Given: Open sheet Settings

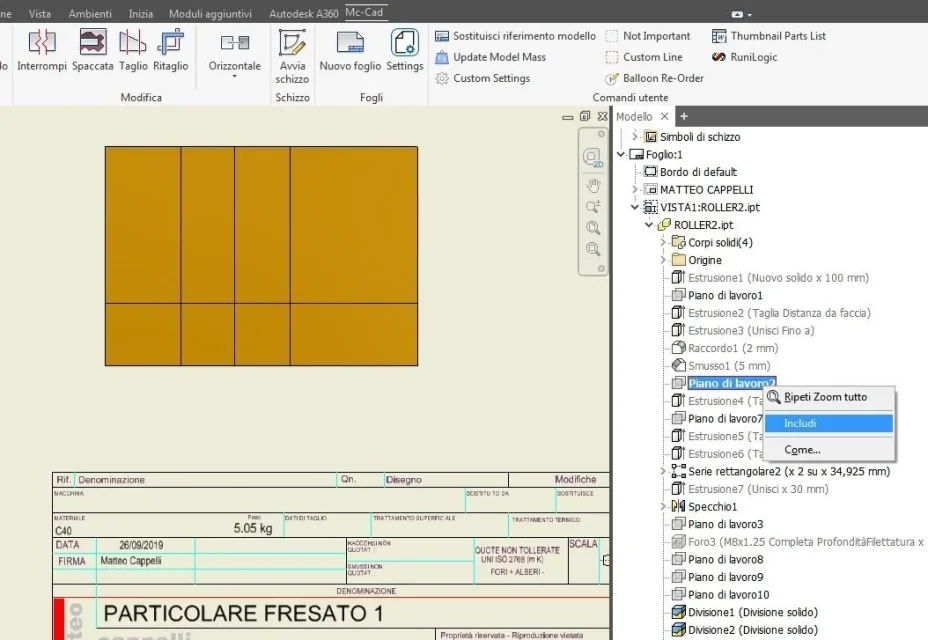Looking at the screenshot, I should [x=405, y=51].
